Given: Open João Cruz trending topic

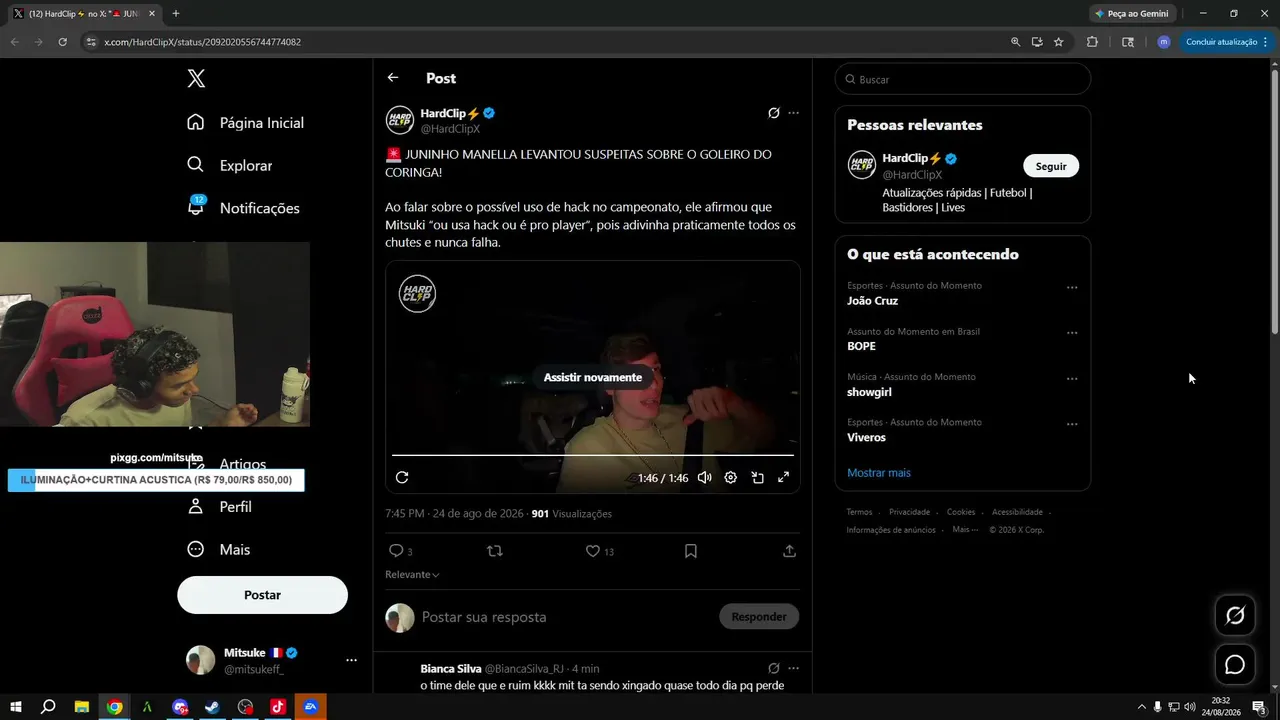Looking at the screenshot, I should (x=872, y=301).
